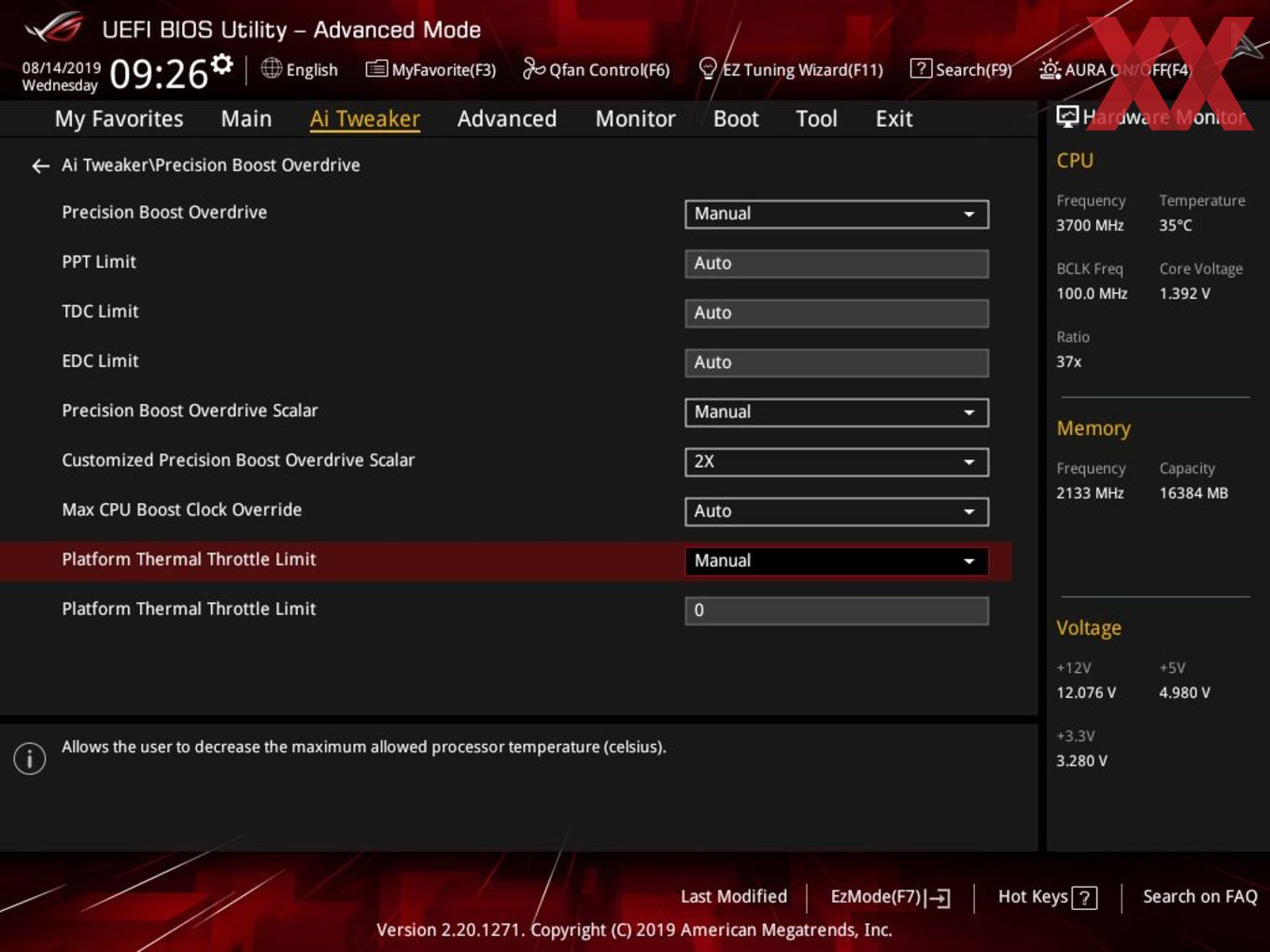The image size is (1270, 952).
Task: Click the ROG logo in header
Action: point(54,28)
